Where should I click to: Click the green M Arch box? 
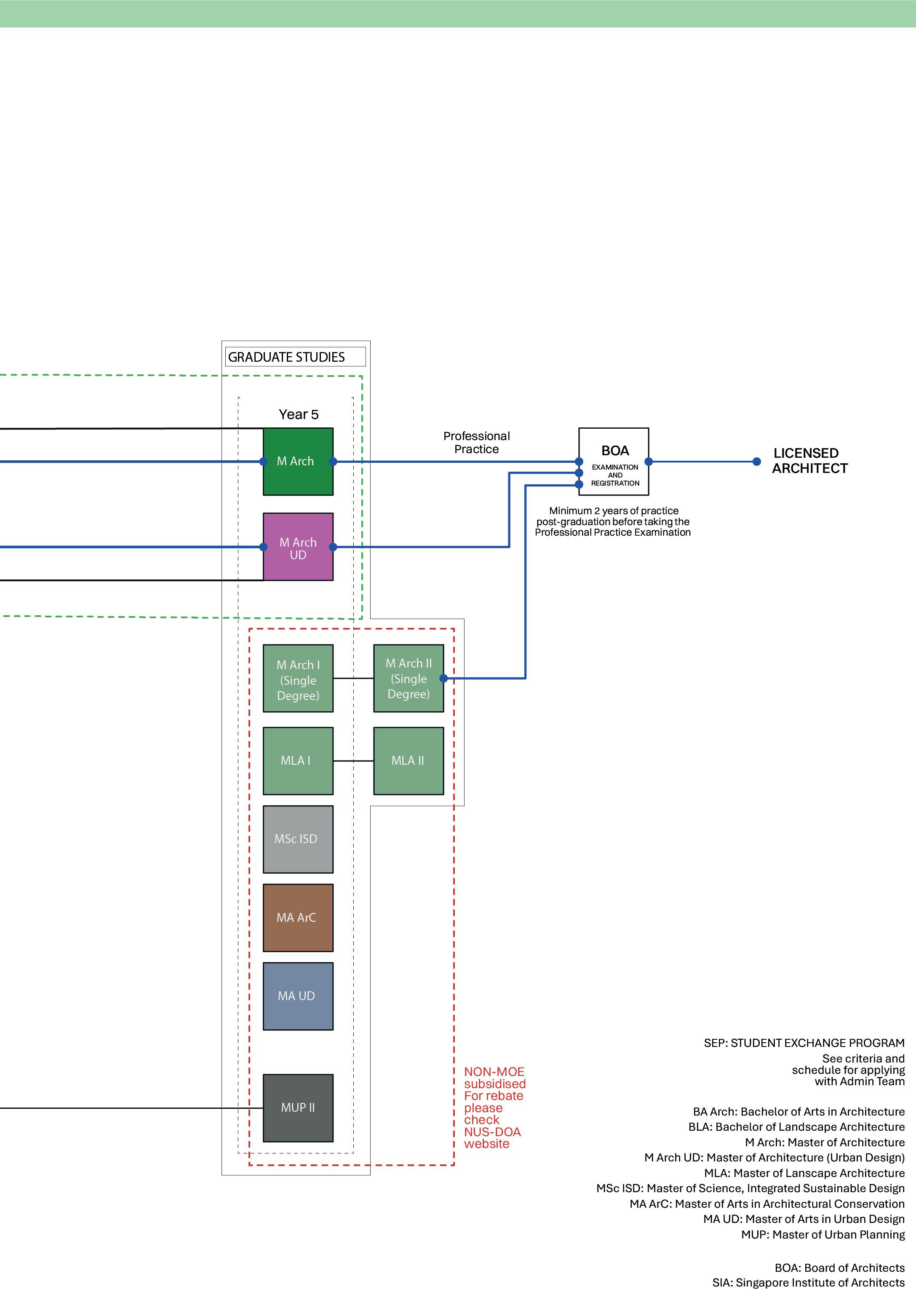click(297, 462)
